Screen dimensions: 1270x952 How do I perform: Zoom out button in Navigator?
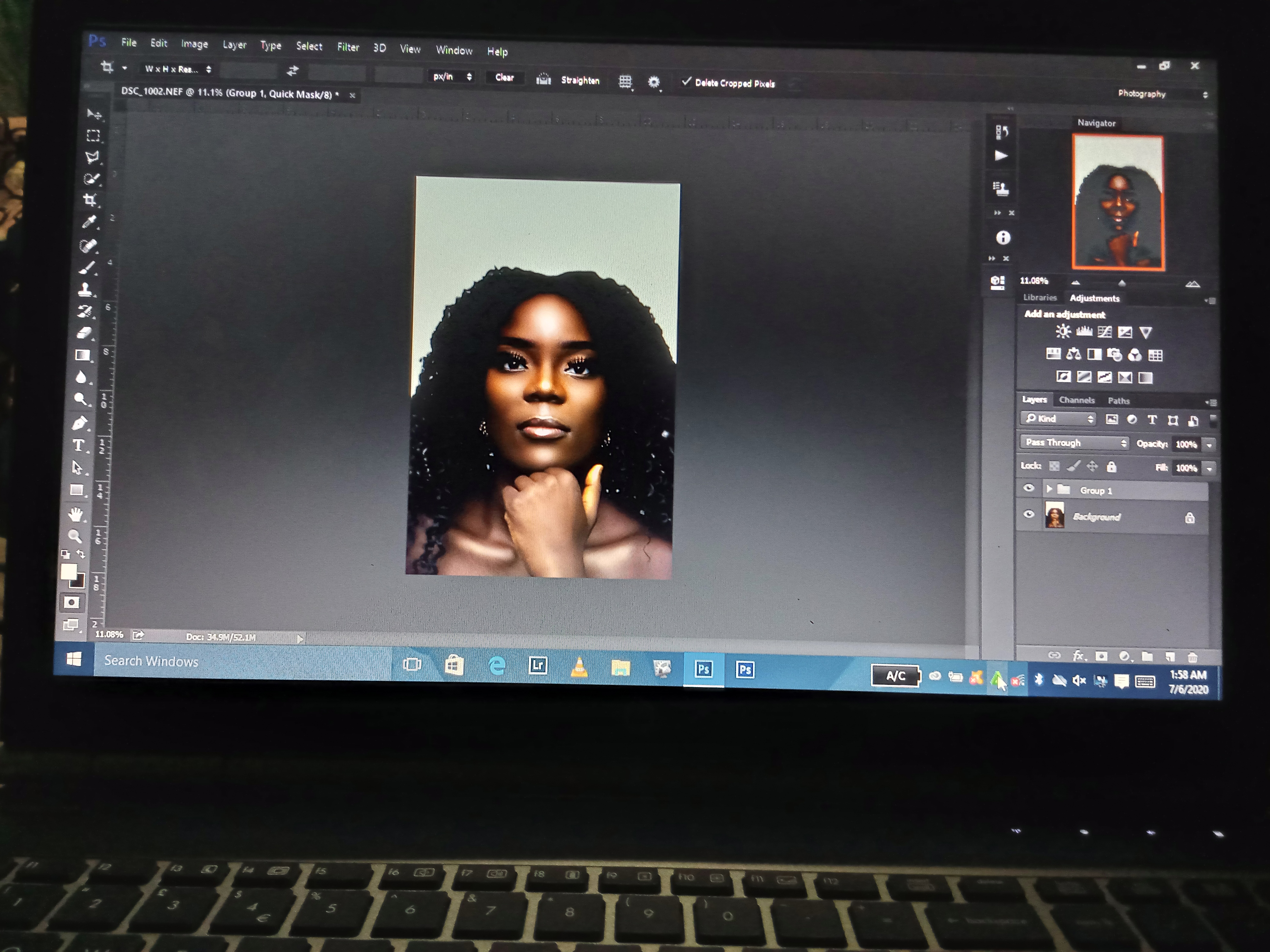tap(1075, 282)
